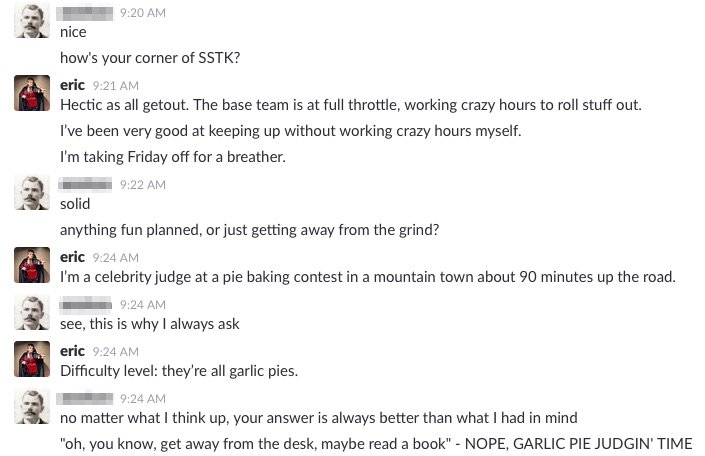Click the eric username above the "Difficulty level" message
This screenshot has width=705, height=456.
(x=72, y=351)
